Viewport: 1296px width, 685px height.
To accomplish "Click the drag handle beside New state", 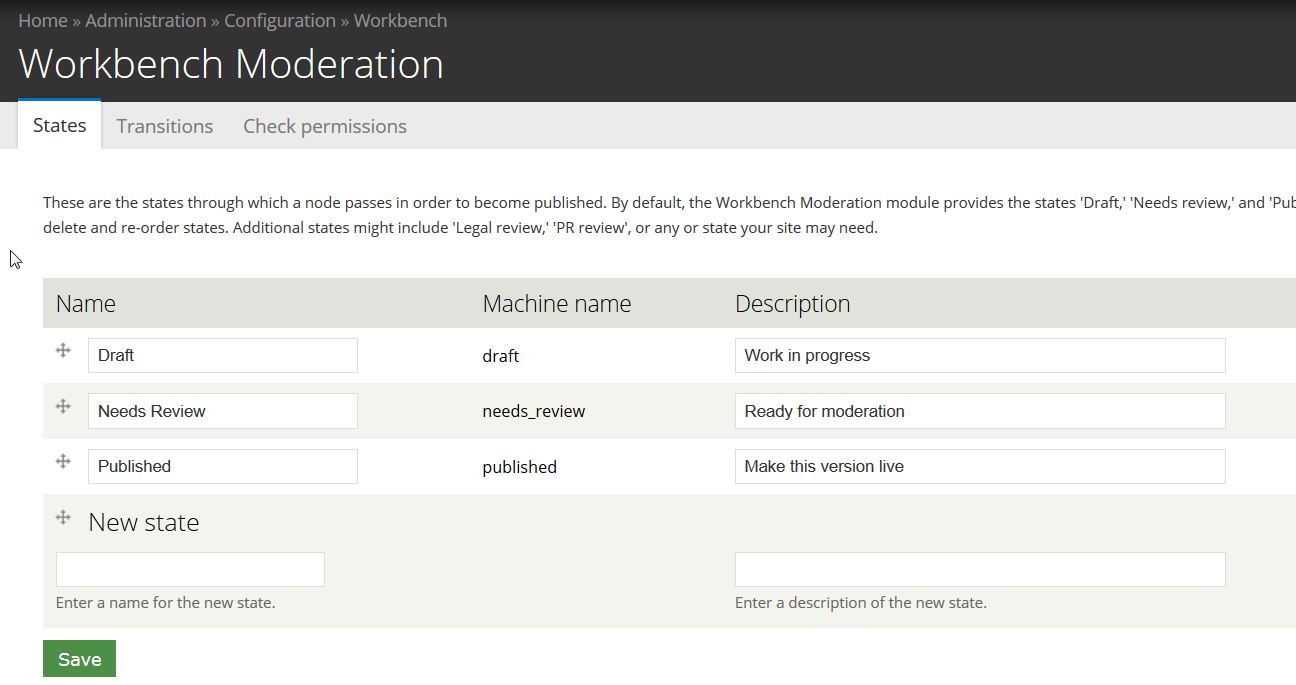I will tap(63, 517).
